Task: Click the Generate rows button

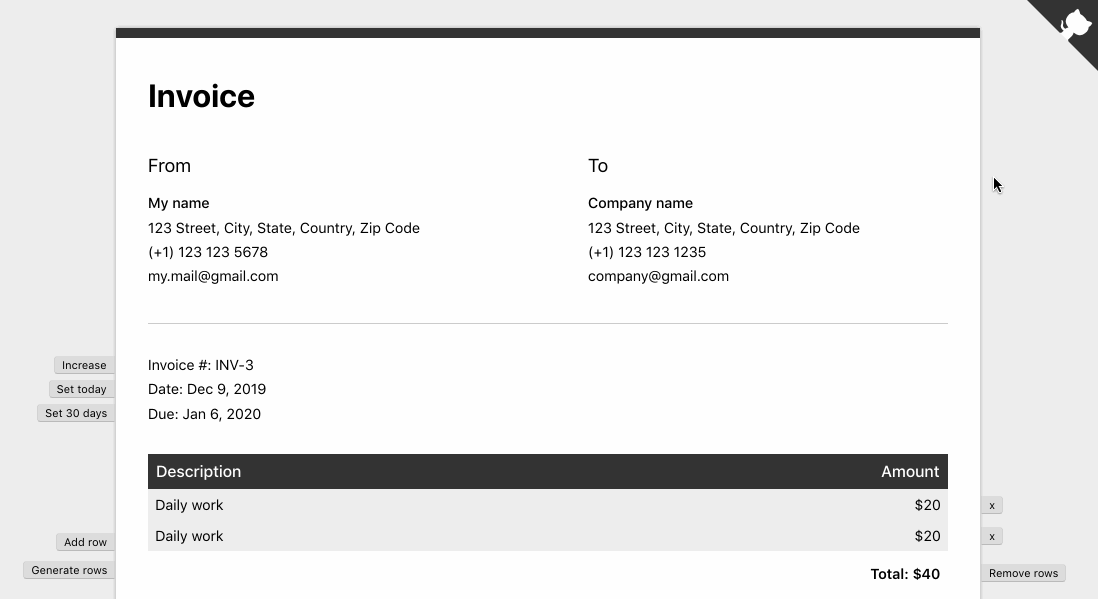Action: click(x=69, y=570)
